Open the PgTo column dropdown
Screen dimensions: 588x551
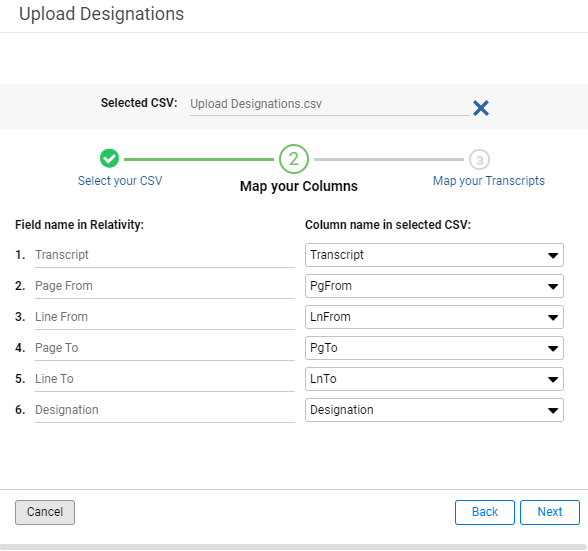[434, 348]
